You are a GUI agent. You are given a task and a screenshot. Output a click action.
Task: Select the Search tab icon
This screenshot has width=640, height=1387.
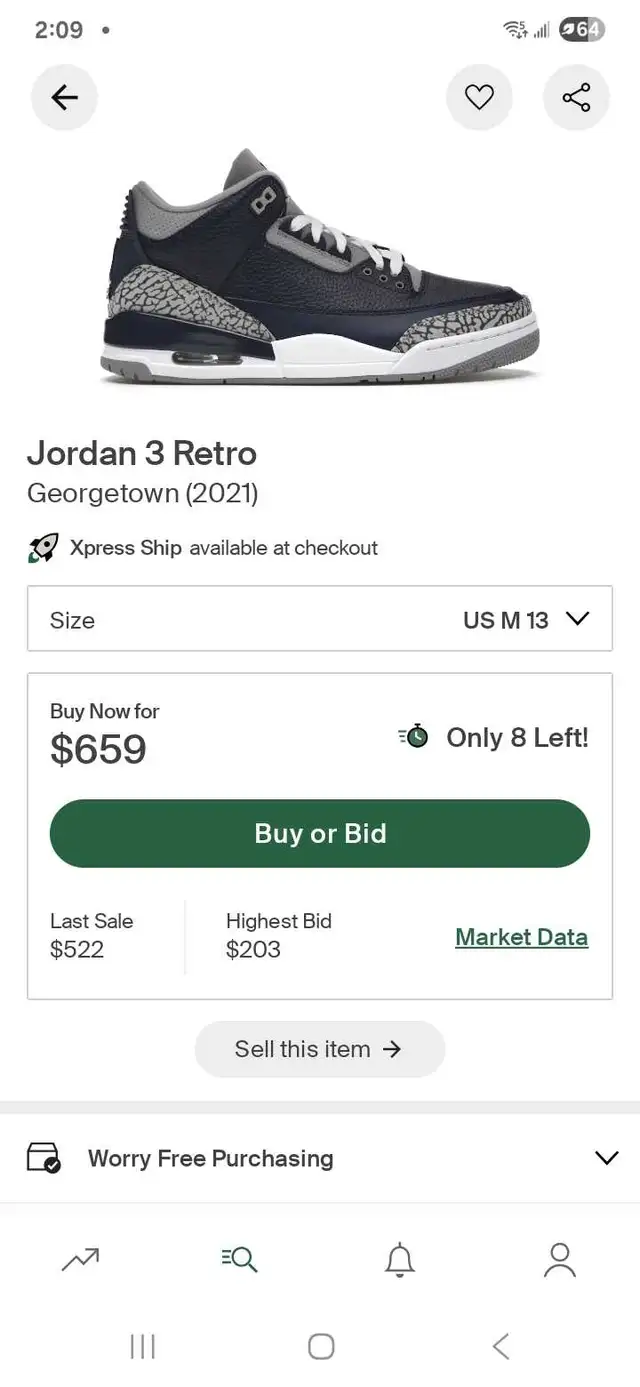click(239, 1259)
